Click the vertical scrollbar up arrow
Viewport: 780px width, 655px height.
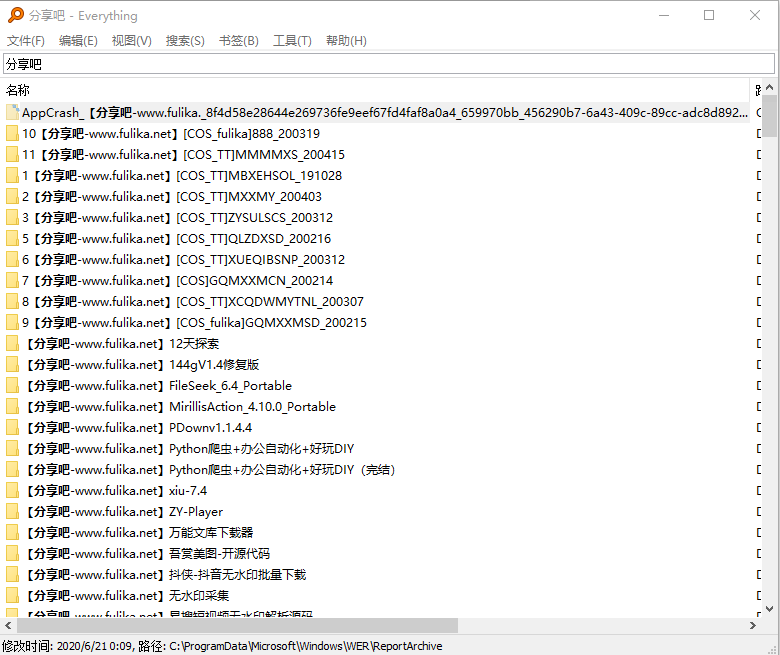pos(770,88)
